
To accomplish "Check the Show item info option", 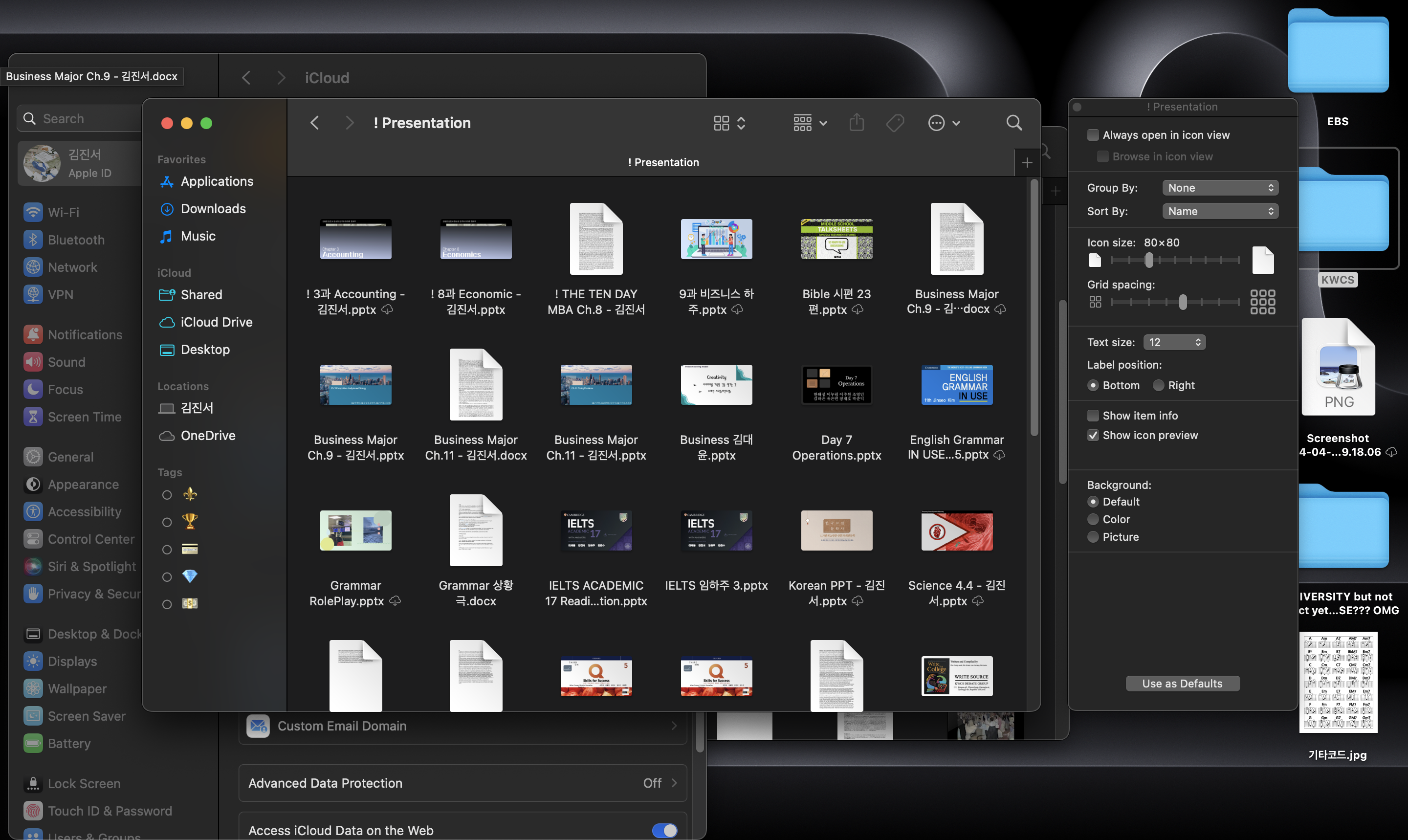I will click(x=1093, y=416).
